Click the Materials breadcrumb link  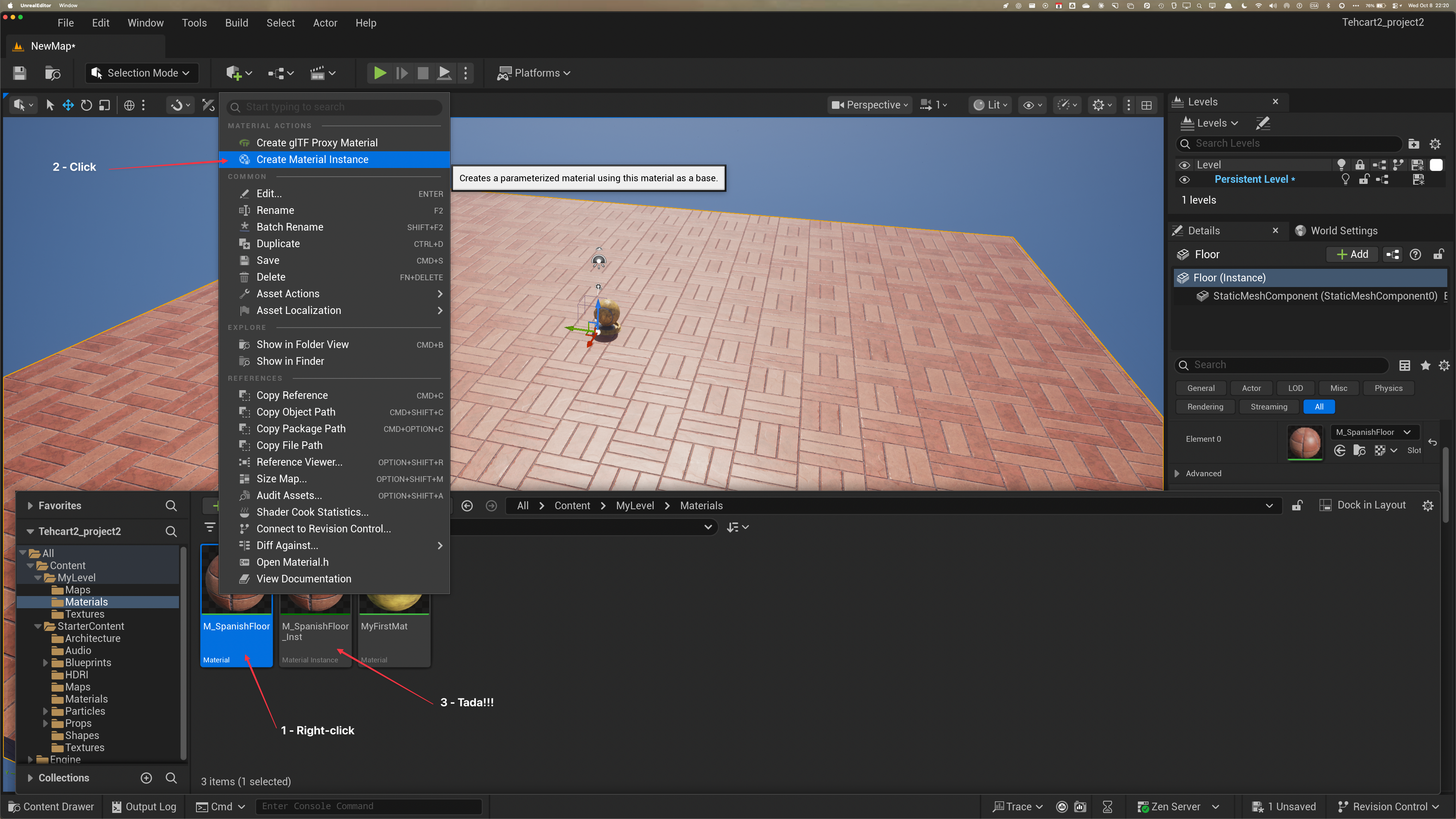[701, 506]
